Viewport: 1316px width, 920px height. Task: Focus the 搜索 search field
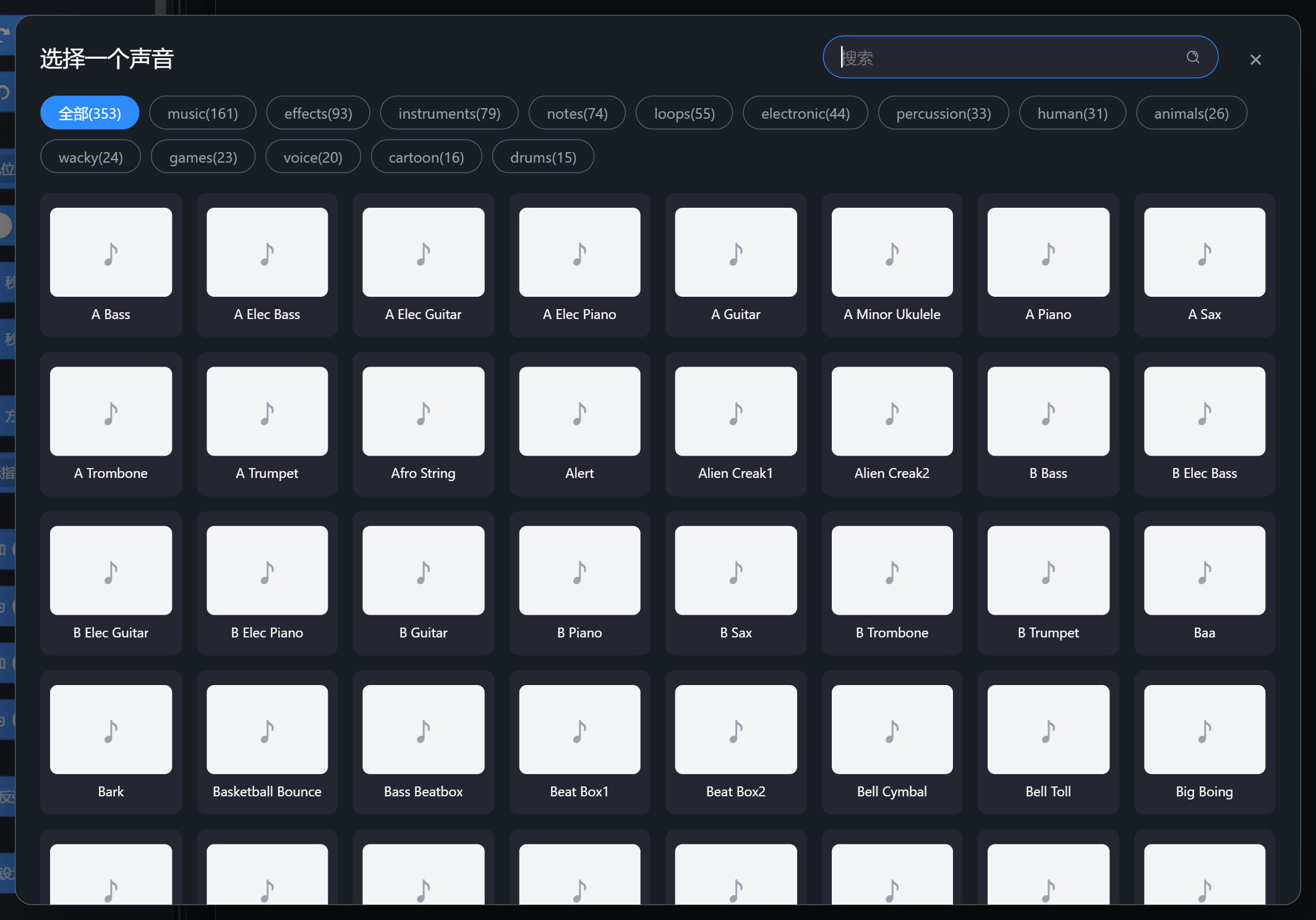click(x=1020, y=57)
